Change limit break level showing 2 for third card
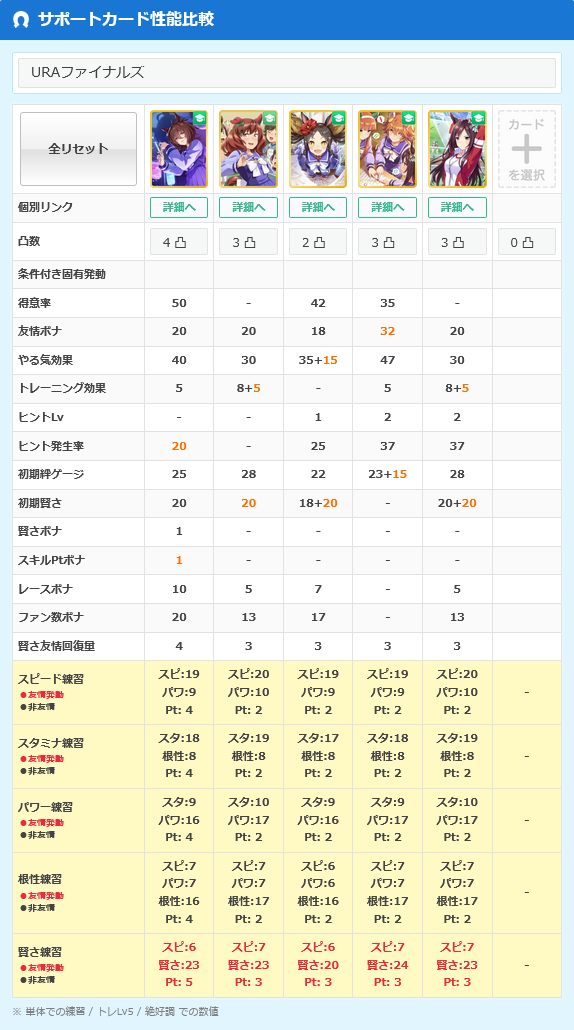 (318, 242)
